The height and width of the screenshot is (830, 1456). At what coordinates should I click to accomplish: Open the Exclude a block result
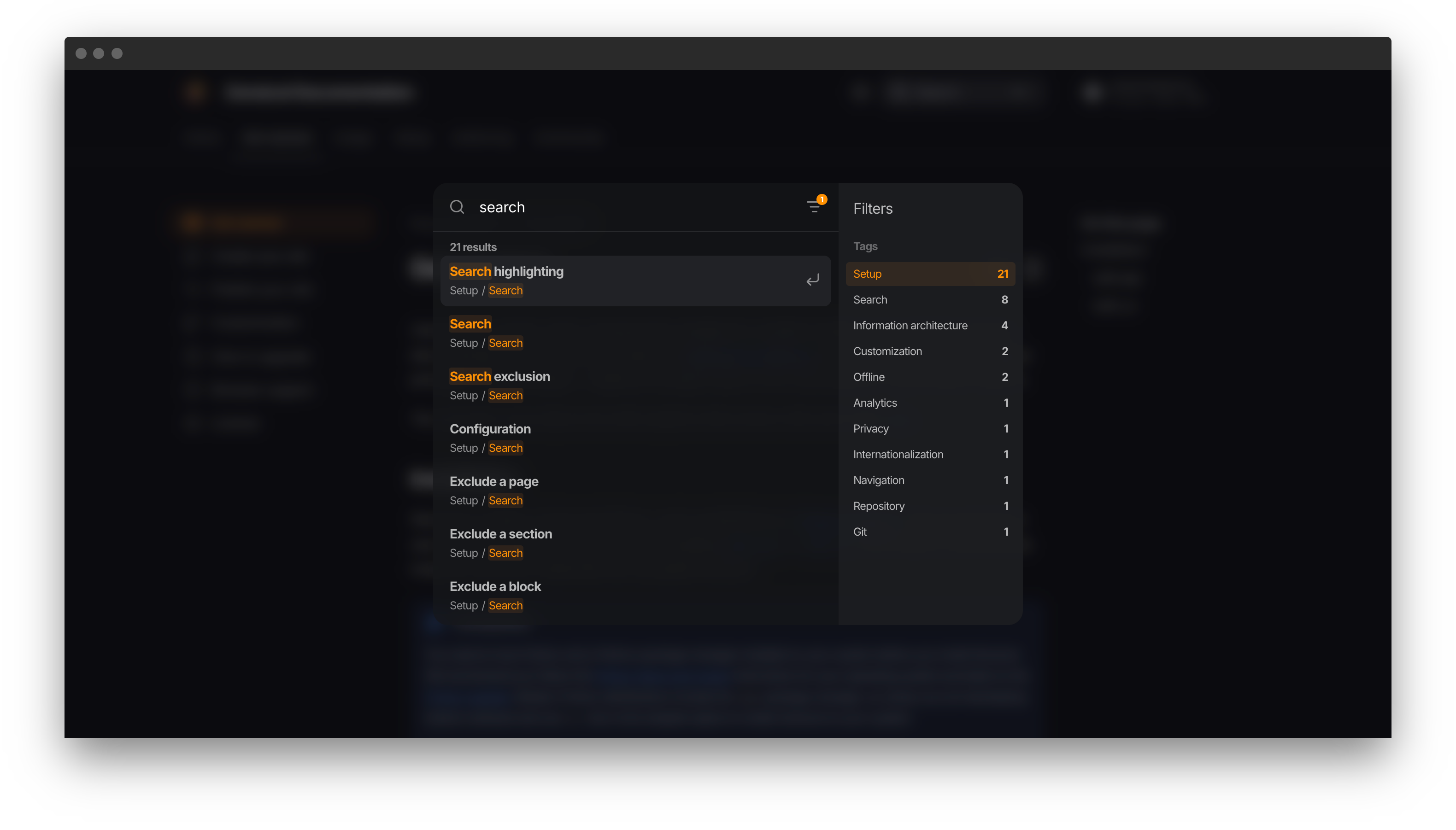click(x=635, y=595)
